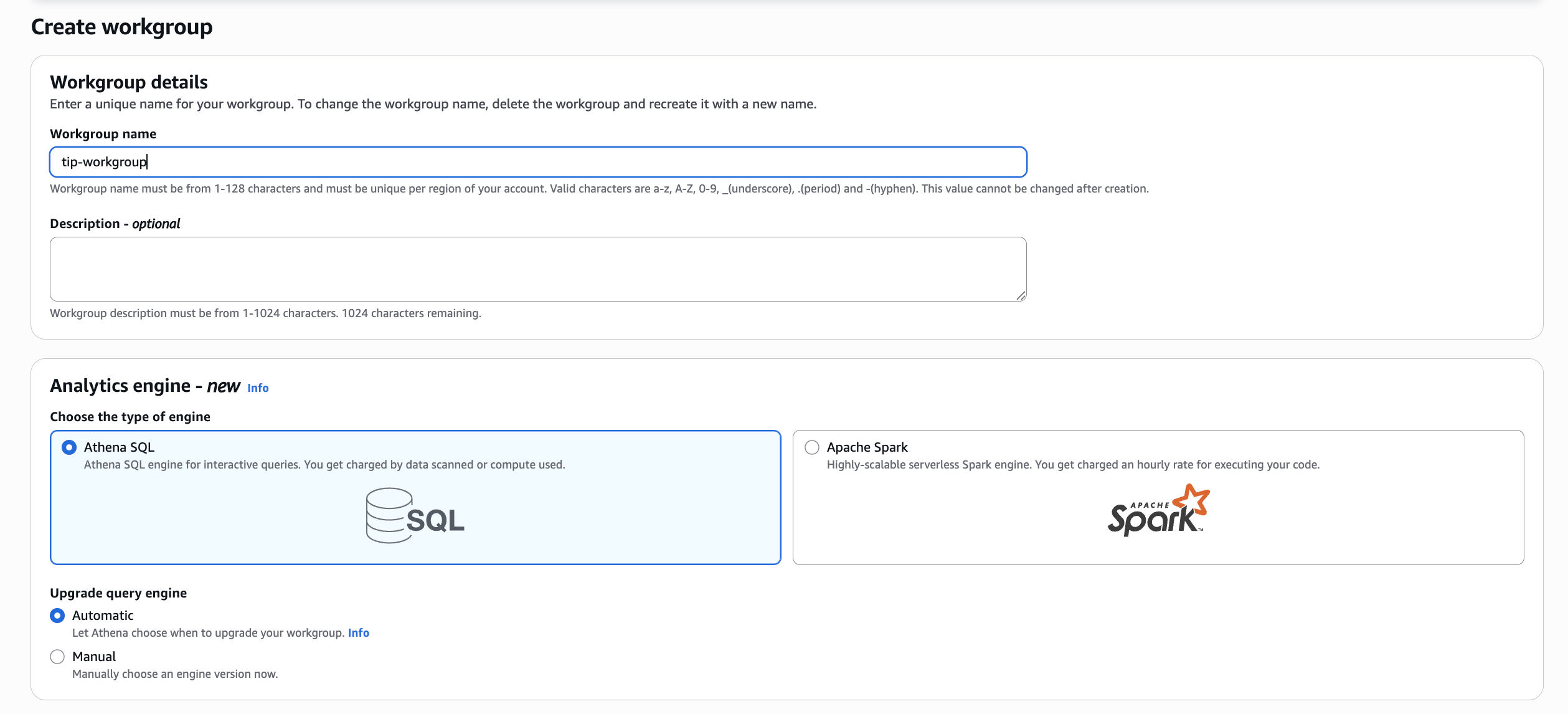Click the Description optional text area
Screen dimensions: 1568x714
[538, 269]
